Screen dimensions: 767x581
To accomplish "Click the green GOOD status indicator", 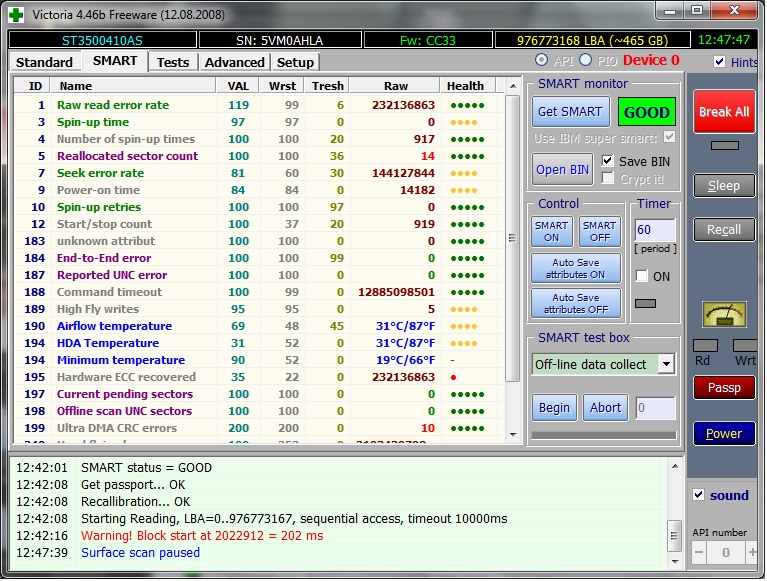I will (x=646, y=112).
